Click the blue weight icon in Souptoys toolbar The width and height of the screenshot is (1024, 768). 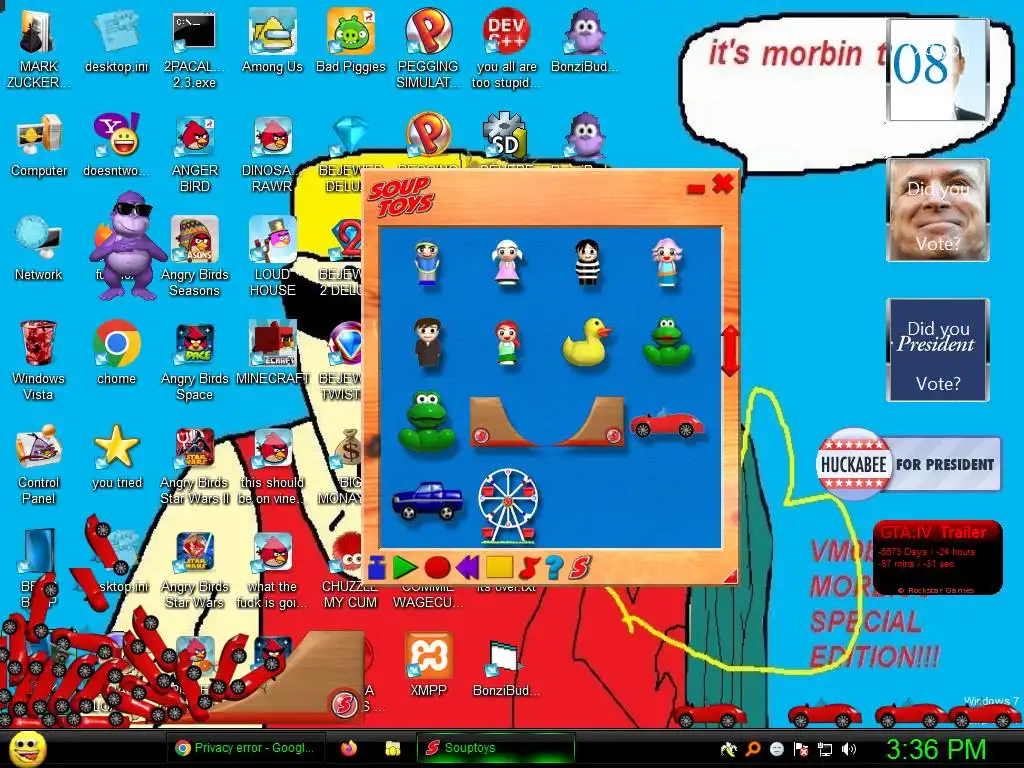pyautogui.click(x=377, y=568)
